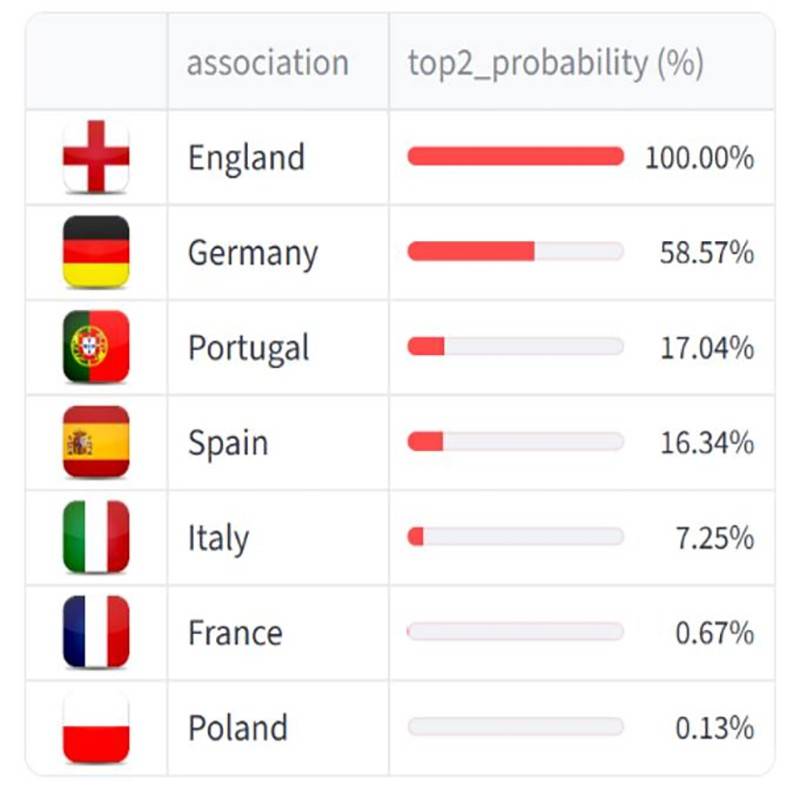Click the 7.25% value for Italy

[x=714, y=538]
